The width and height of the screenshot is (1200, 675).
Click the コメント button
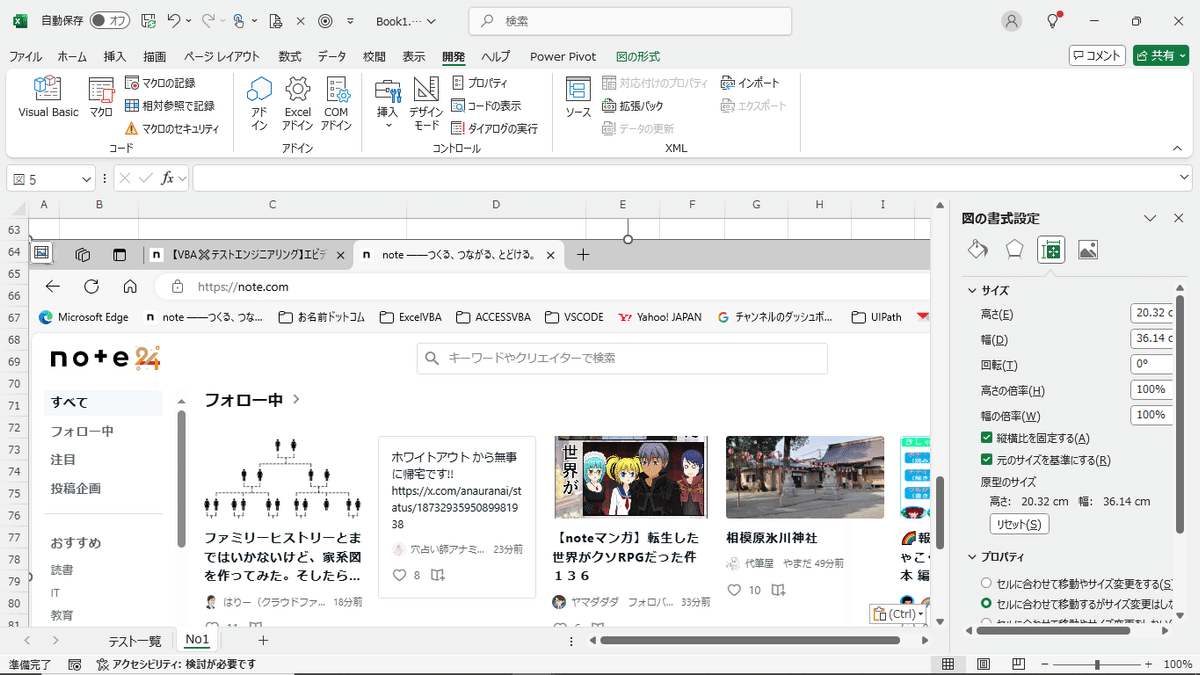(1097, 56)
